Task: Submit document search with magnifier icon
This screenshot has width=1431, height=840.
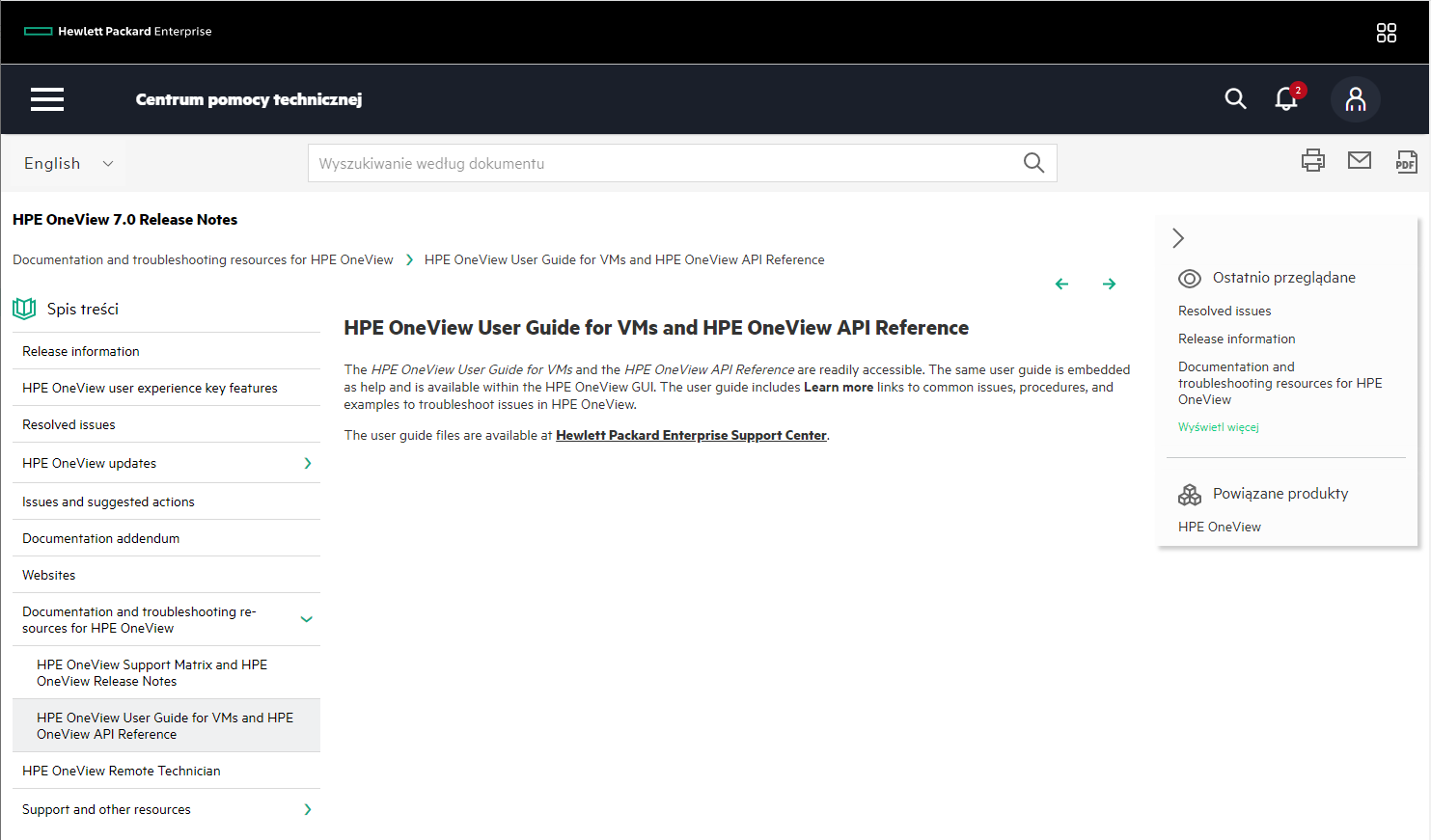Action: [x=1033, y=163]
